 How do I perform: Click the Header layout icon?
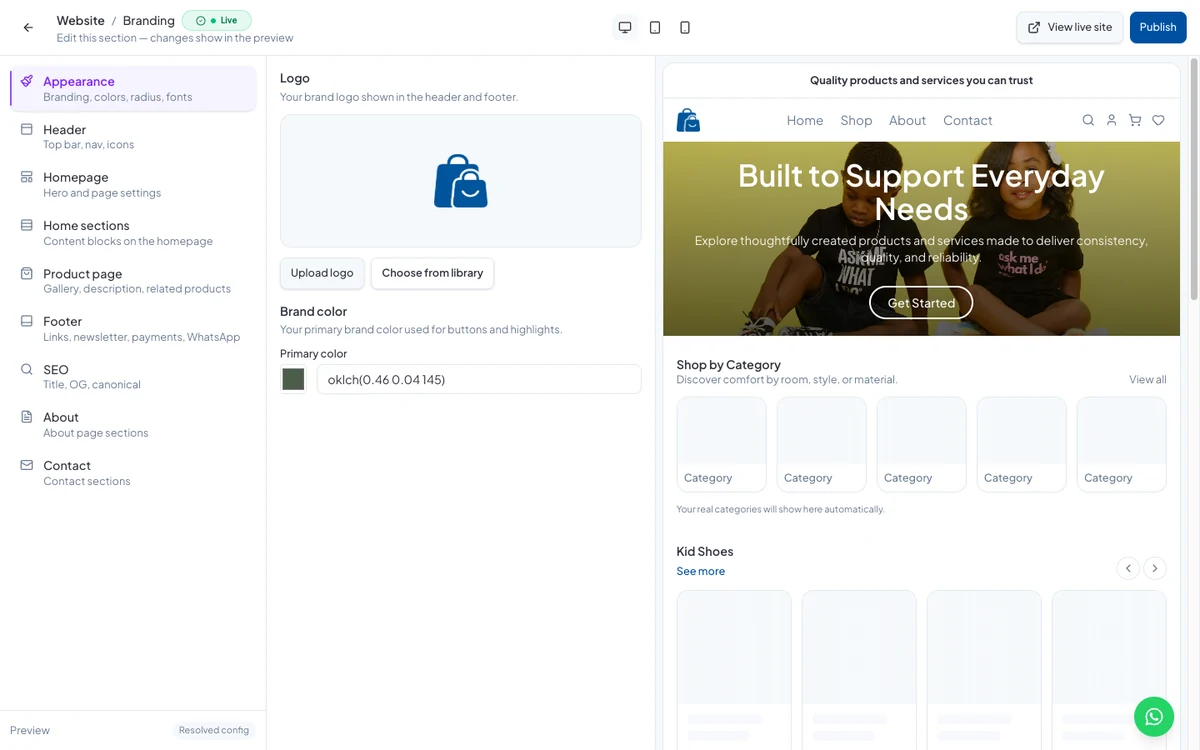pos(27,129)
